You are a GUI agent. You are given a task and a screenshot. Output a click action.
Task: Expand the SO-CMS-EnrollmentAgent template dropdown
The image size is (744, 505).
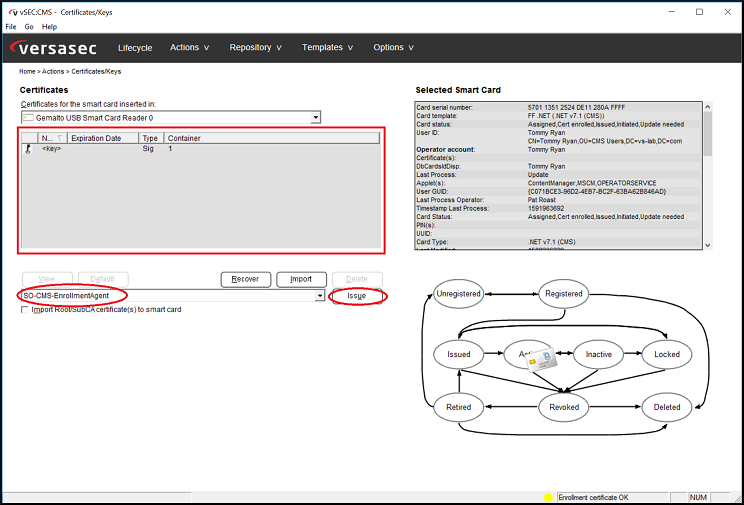pyautogui.click(x=320, y=296)
